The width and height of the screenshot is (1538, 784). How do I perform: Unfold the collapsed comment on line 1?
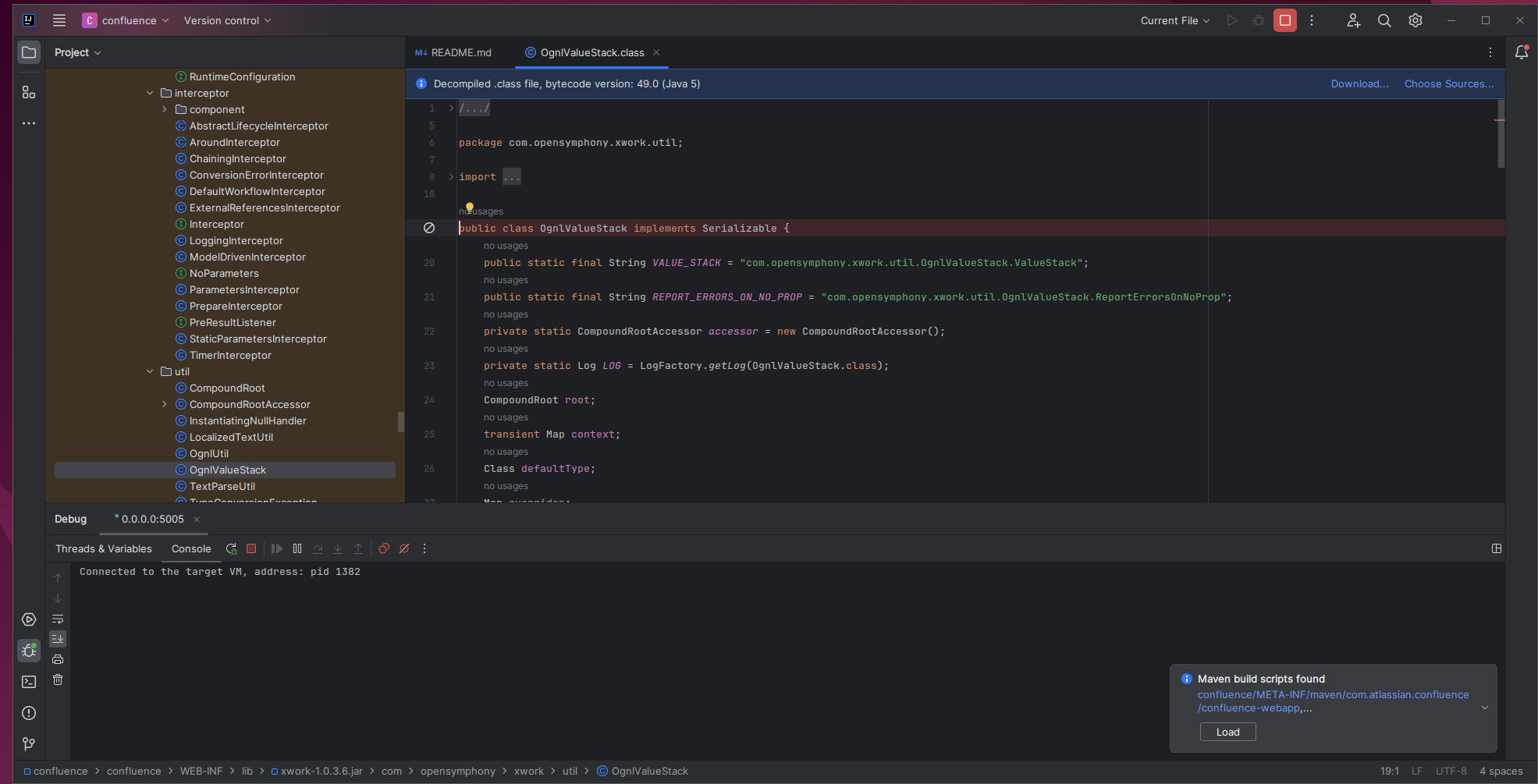pos(451,108)
